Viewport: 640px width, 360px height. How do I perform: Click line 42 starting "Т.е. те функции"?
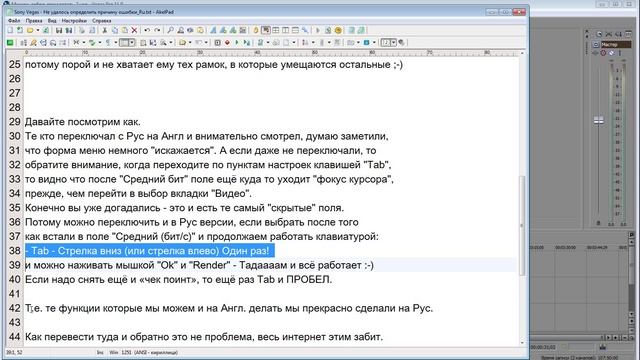pos(229,308)
